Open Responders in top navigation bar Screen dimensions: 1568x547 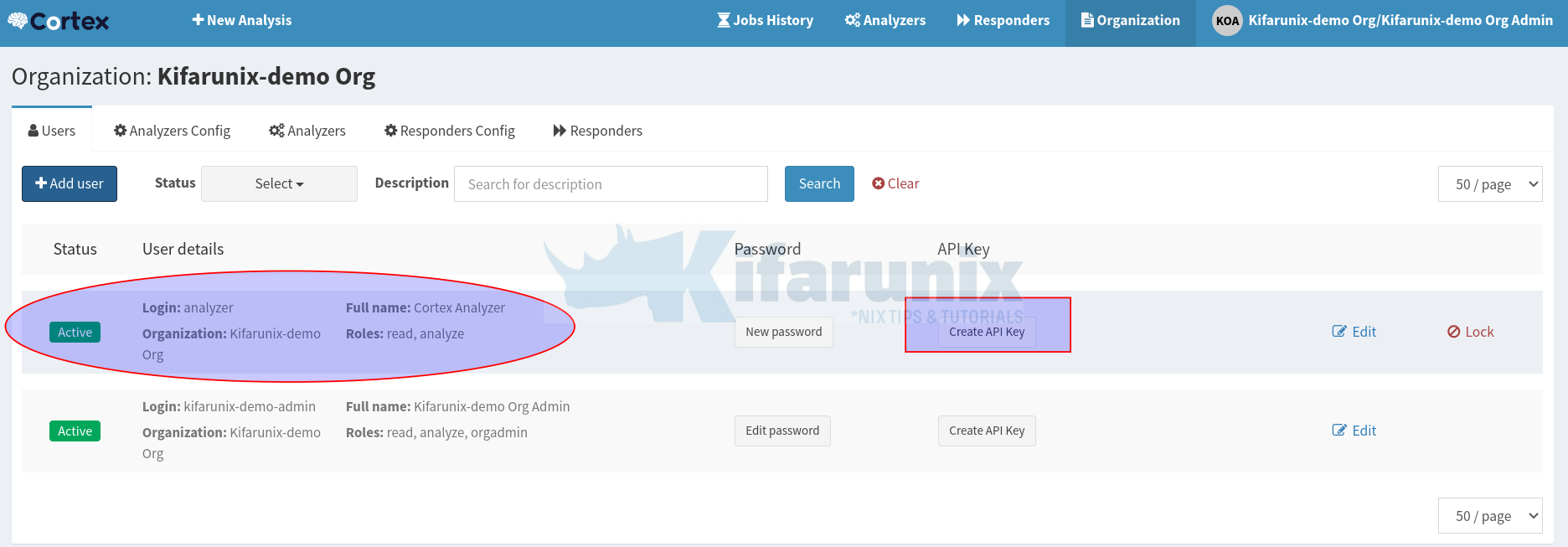coord(1003,20)
